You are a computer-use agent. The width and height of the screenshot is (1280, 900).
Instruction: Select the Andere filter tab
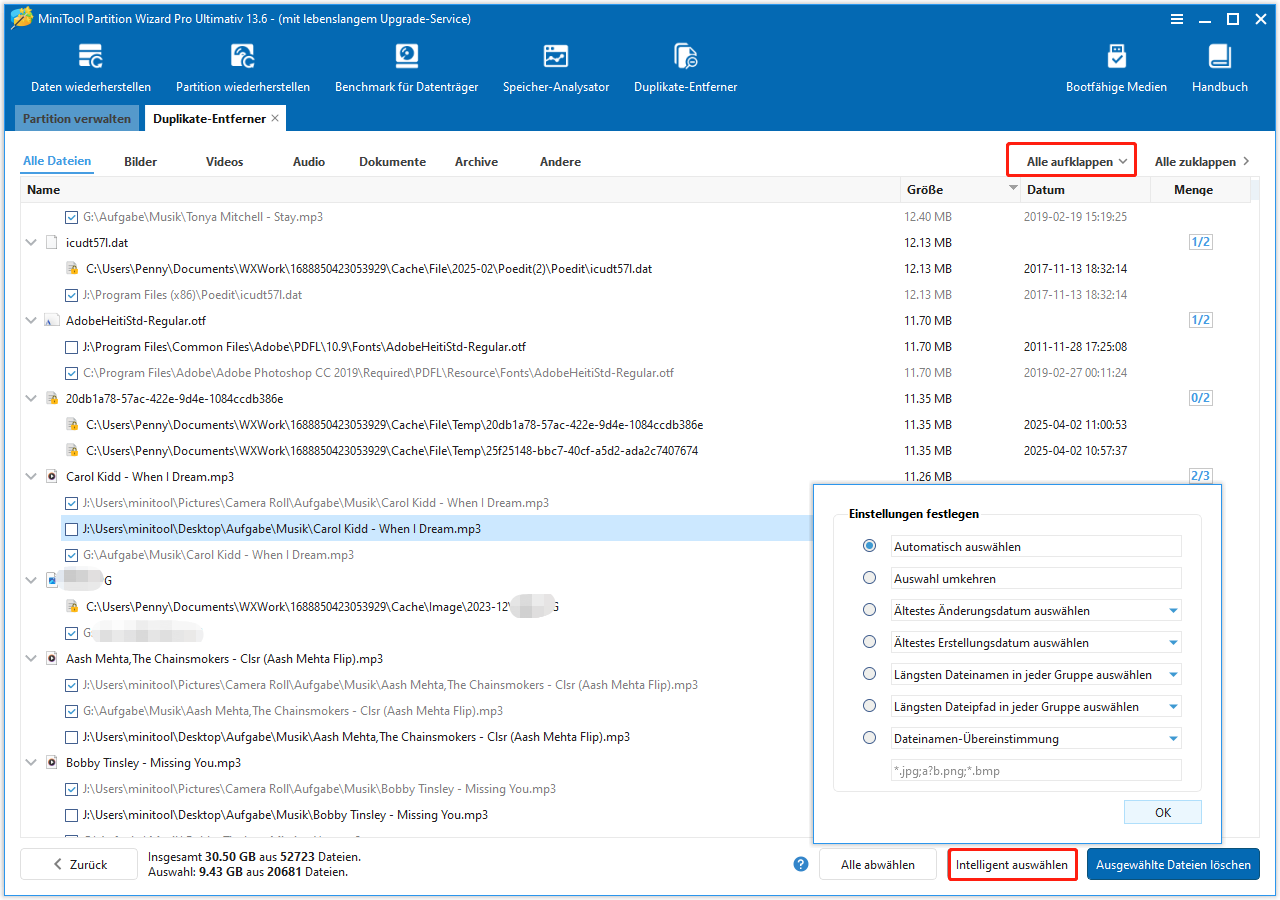coord(560,162)
